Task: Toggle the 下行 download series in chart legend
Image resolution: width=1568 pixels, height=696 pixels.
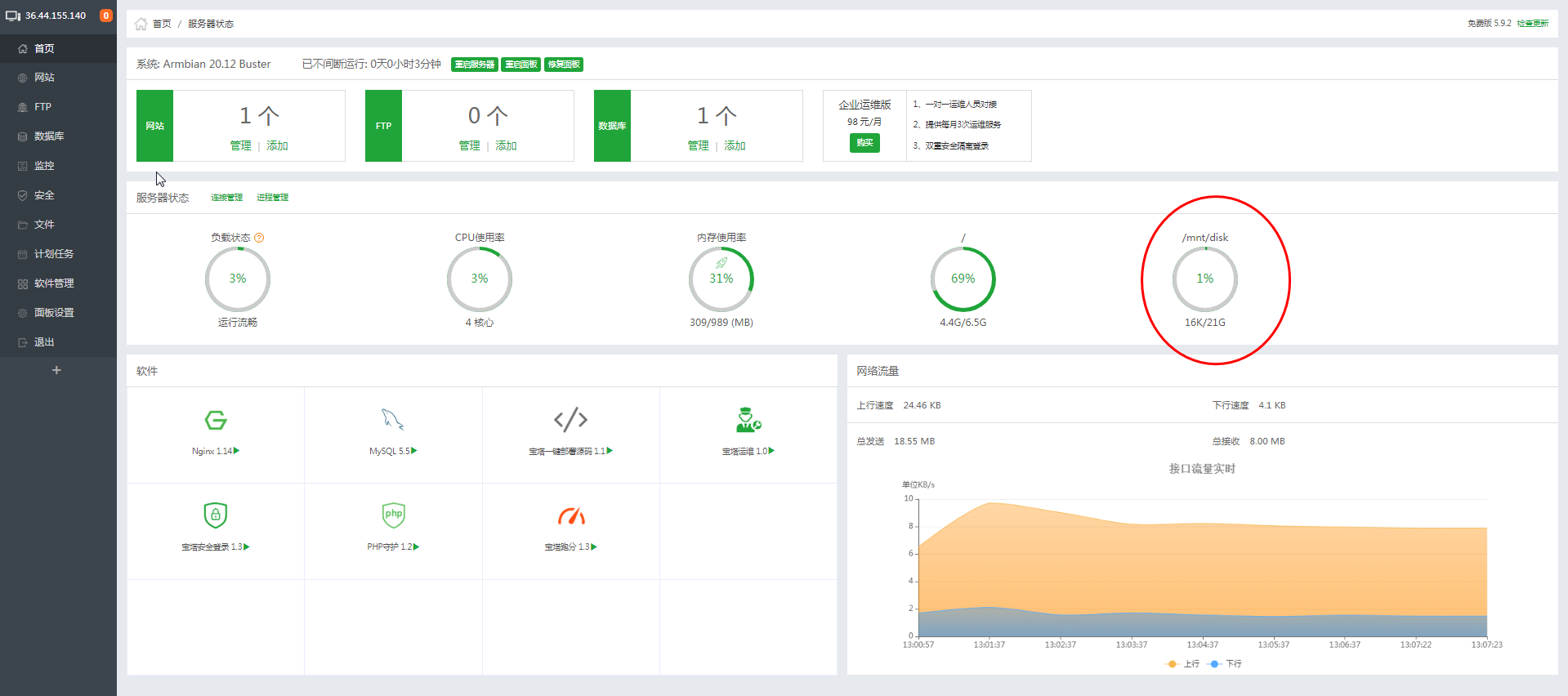Action: 1224,664
